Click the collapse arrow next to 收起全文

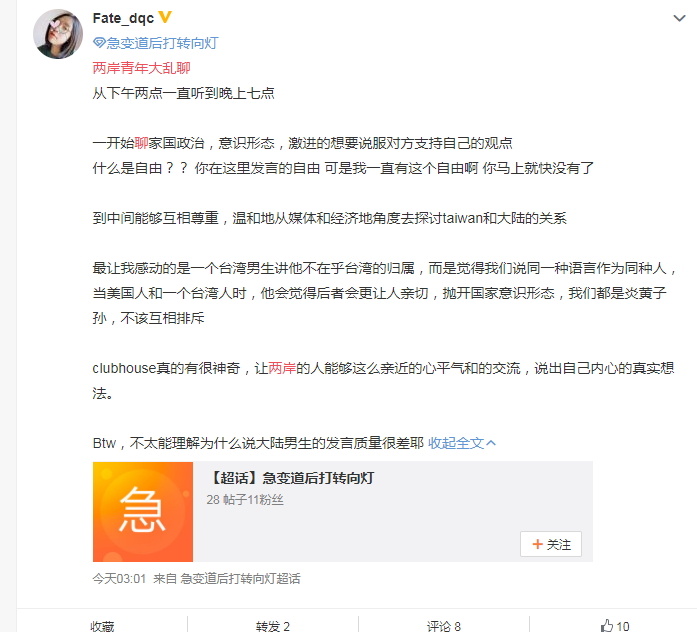[x=491, y=443]
